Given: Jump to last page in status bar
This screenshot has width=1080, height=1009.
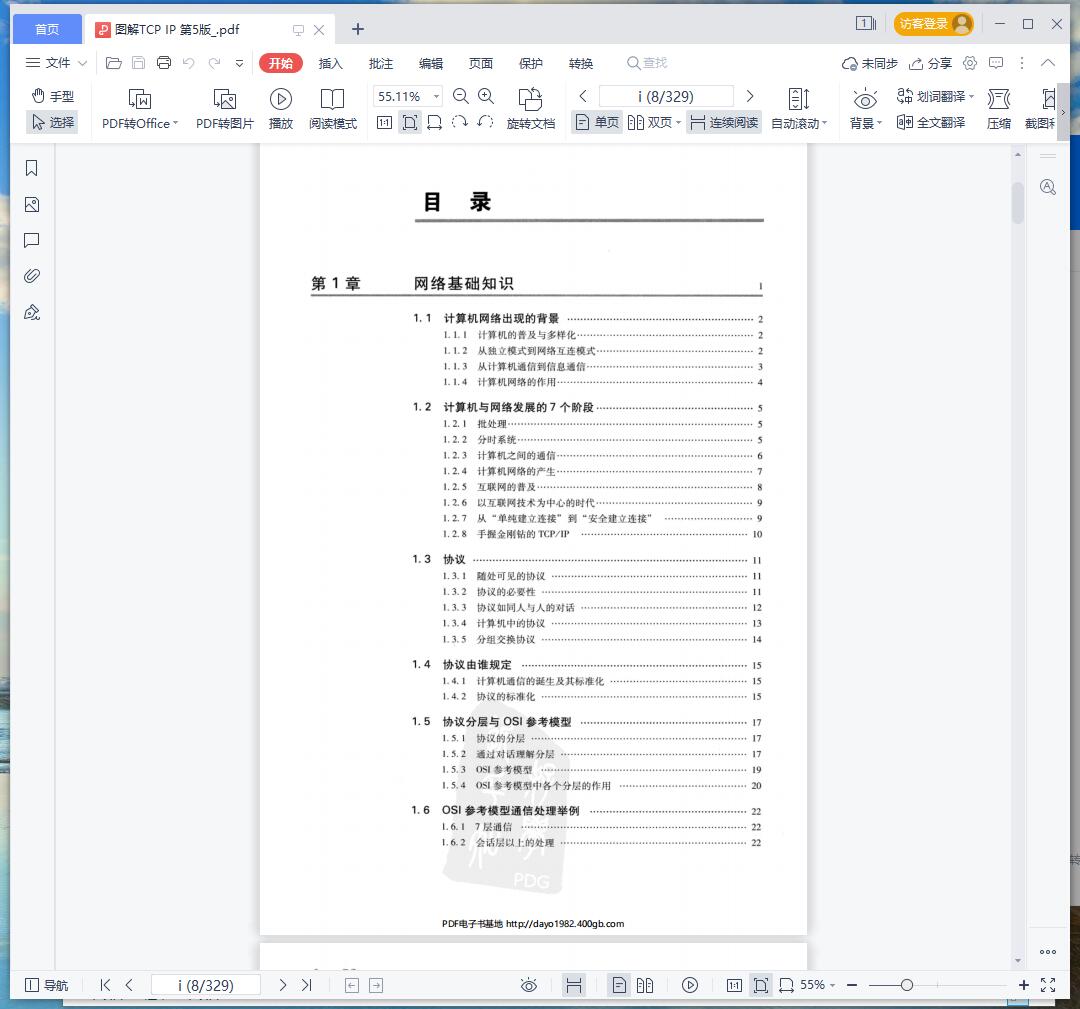Looking at the screenshot, I should coord(307,985).
